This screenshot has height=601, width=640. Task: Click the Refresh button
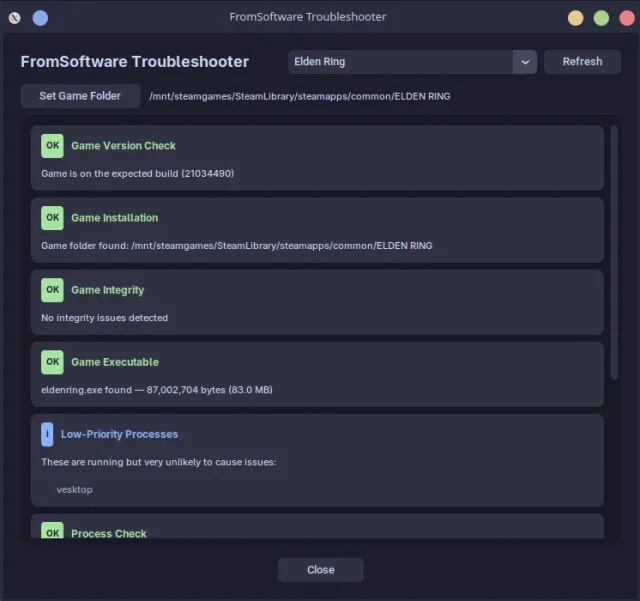pos(582,62)
